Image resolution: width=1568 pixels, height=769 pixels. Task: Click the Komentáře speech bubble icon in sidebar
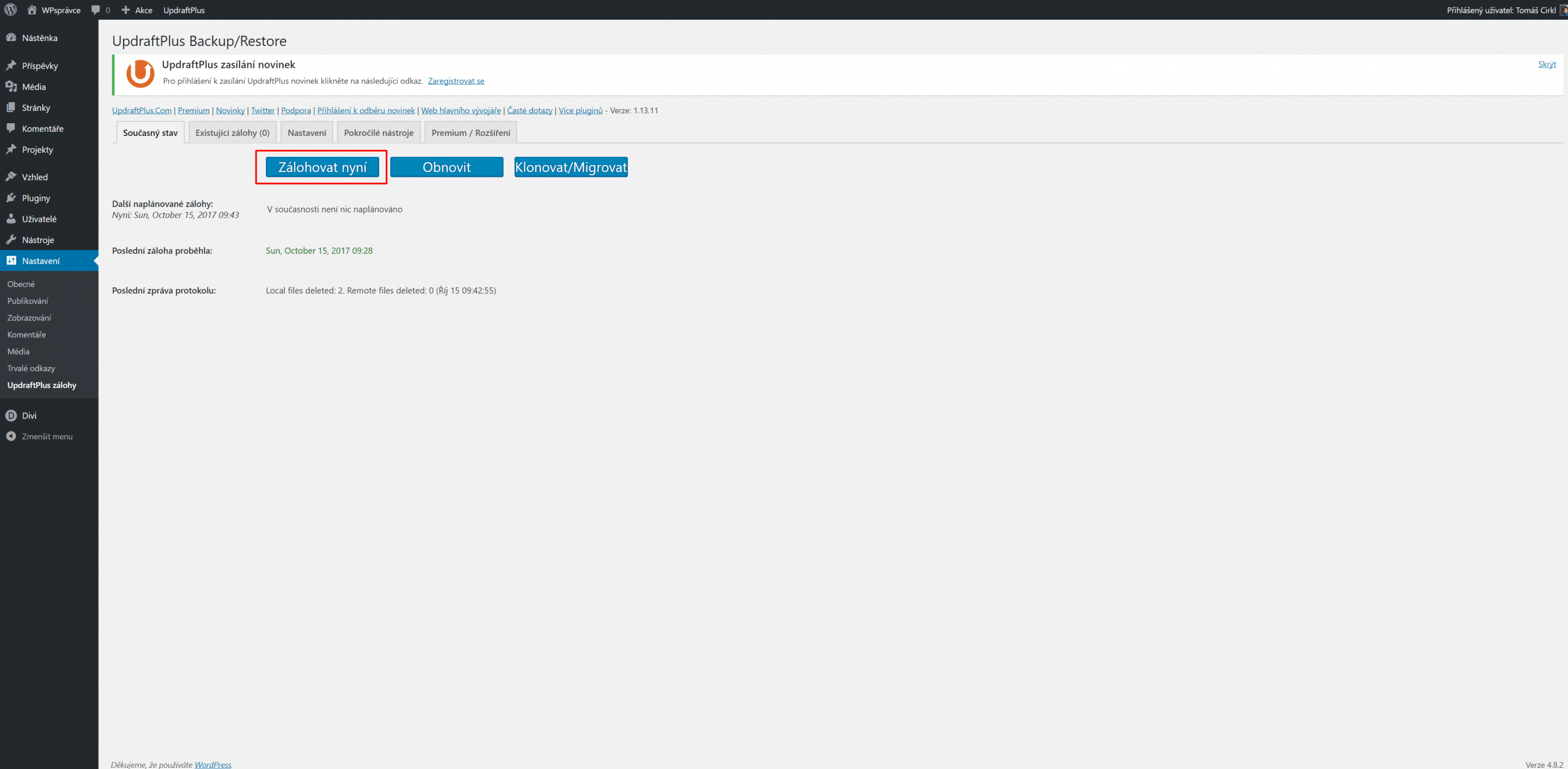[11, 128]
